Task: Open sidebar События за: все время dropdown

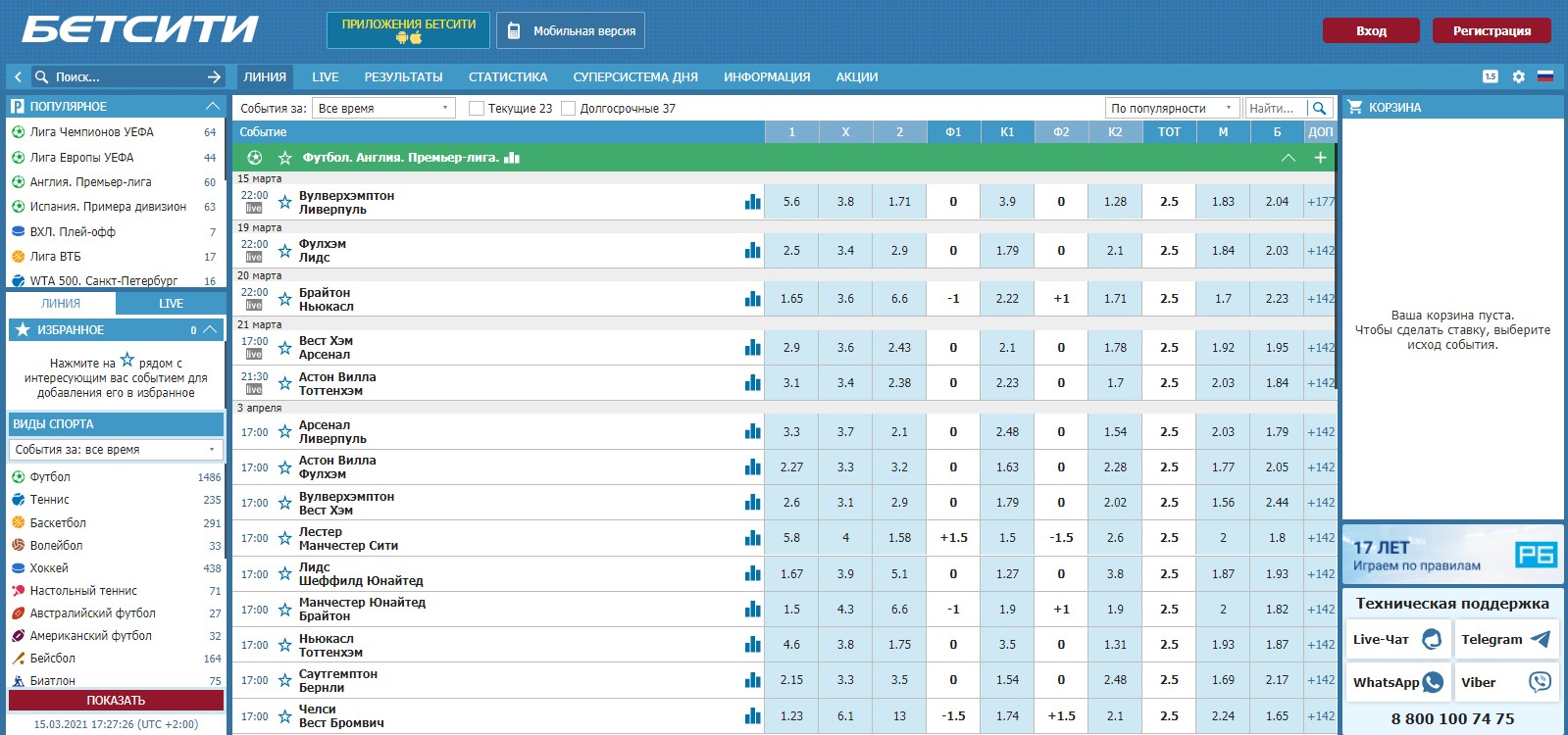Action: pyautogui.click(x=116, y=450)
